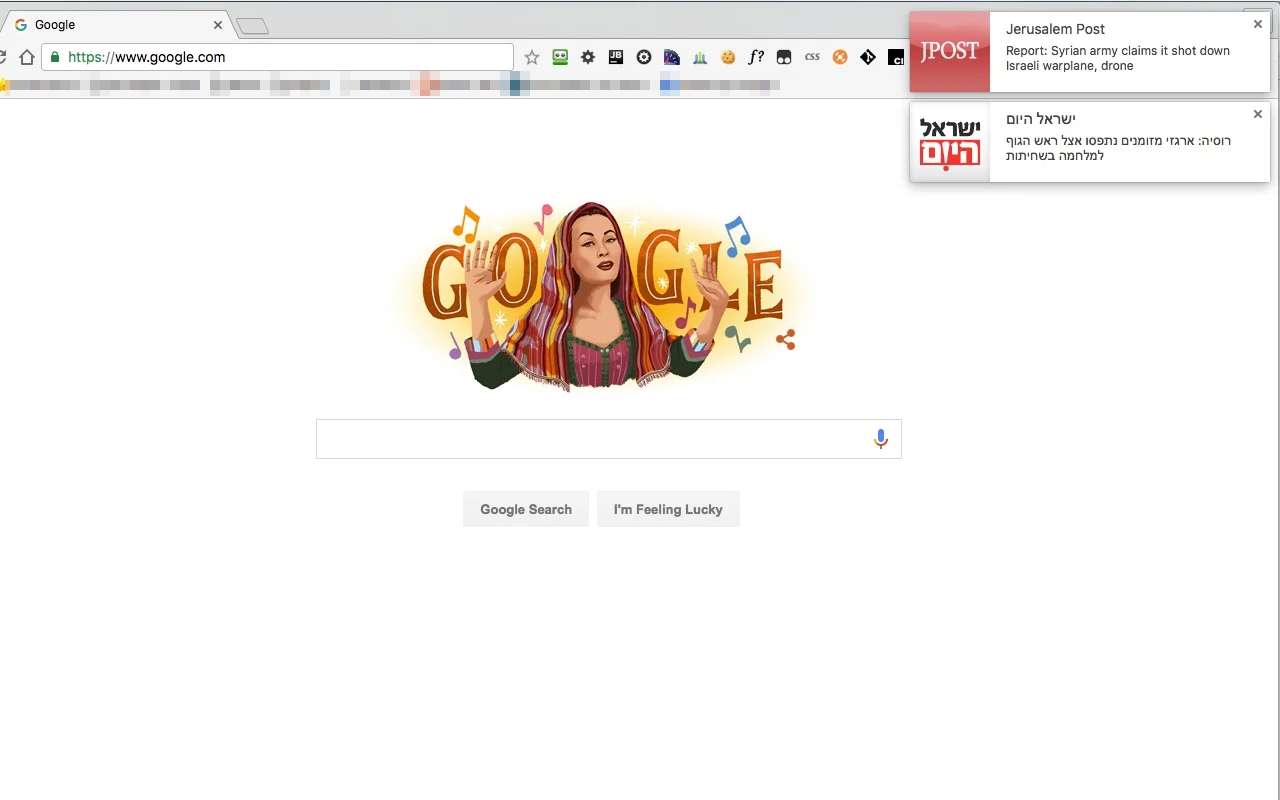Click the green secure lock icon
This screenshot has height=800, width=1280.
55,57
